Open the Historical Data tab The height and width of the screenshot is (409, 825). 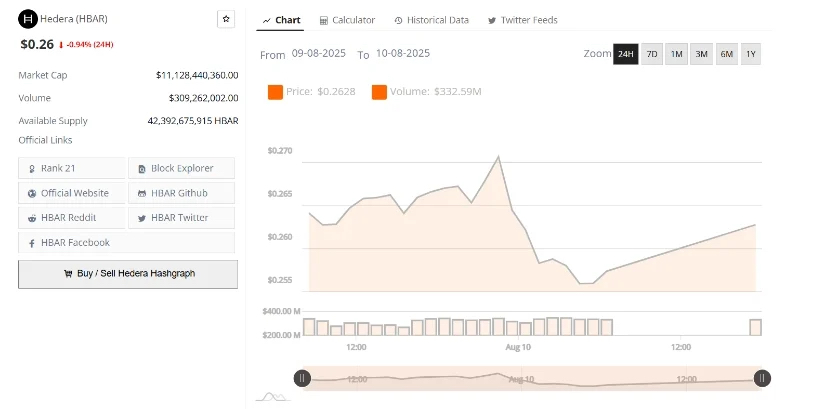pyautogui.click(x=431, y=20)
